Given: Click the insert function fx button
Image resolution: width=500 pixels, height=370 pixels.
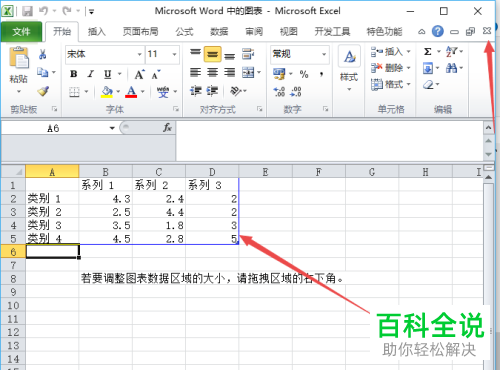Looking at the screenshot, I should click(167, 128).
